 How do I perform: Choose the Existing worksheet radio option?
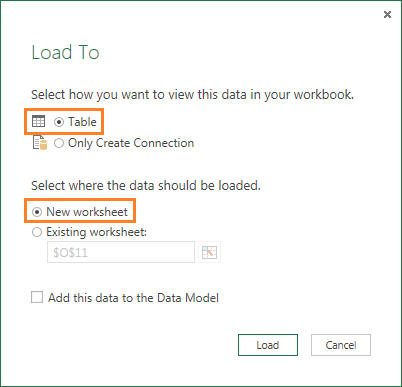tap(37, 232)
